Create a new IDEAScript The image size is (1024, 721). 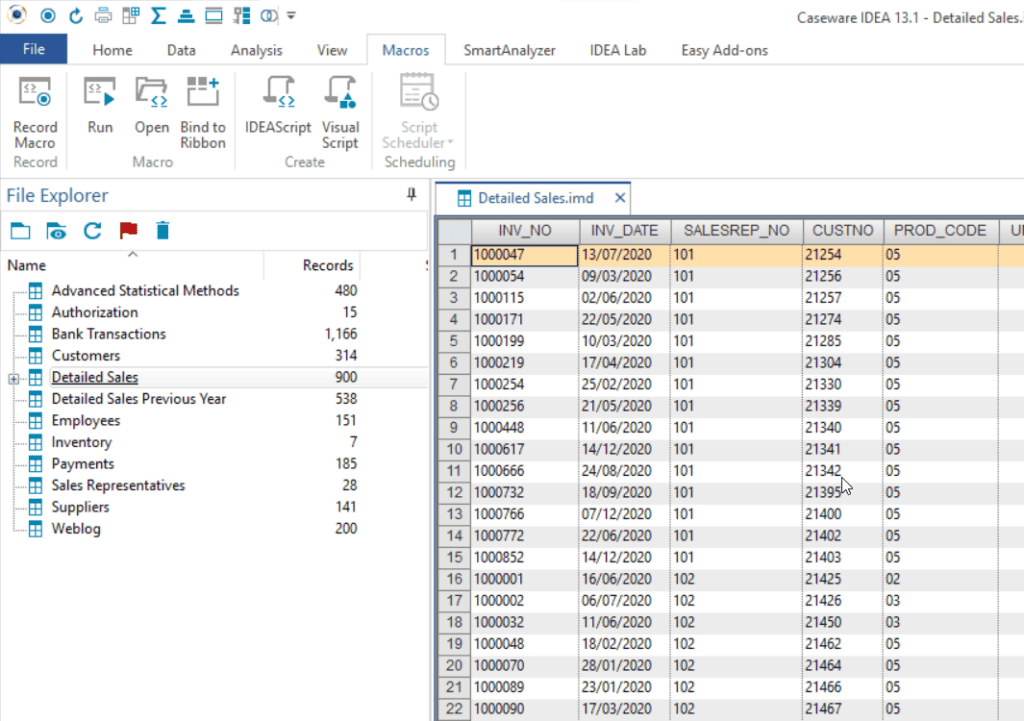pyautogui.click(x=278, y=106)
